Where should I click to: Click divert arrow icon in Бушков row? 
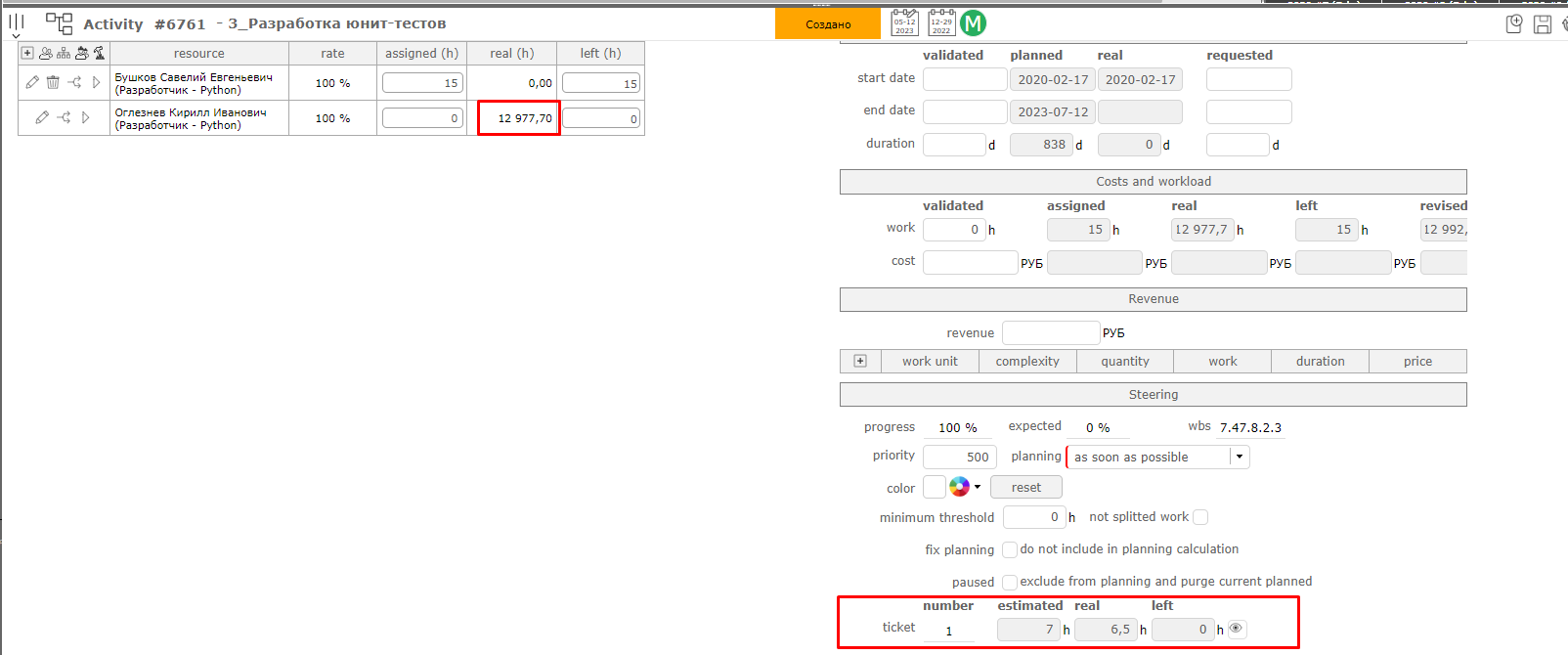(74, 83)
